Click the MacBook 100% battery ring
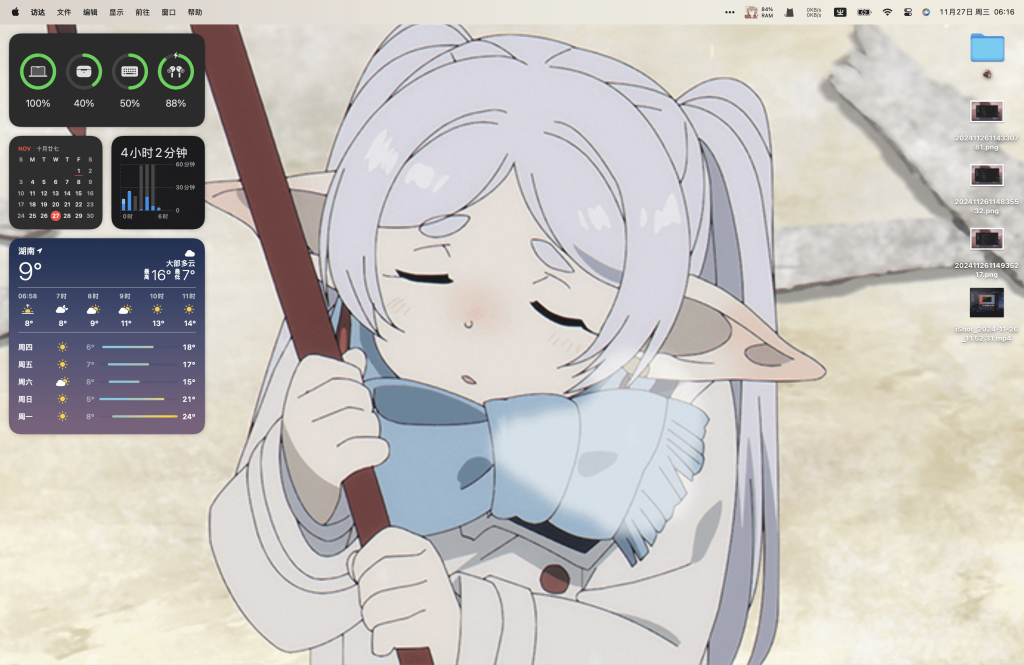The image size is (1024, 665). tap(38, 71)
